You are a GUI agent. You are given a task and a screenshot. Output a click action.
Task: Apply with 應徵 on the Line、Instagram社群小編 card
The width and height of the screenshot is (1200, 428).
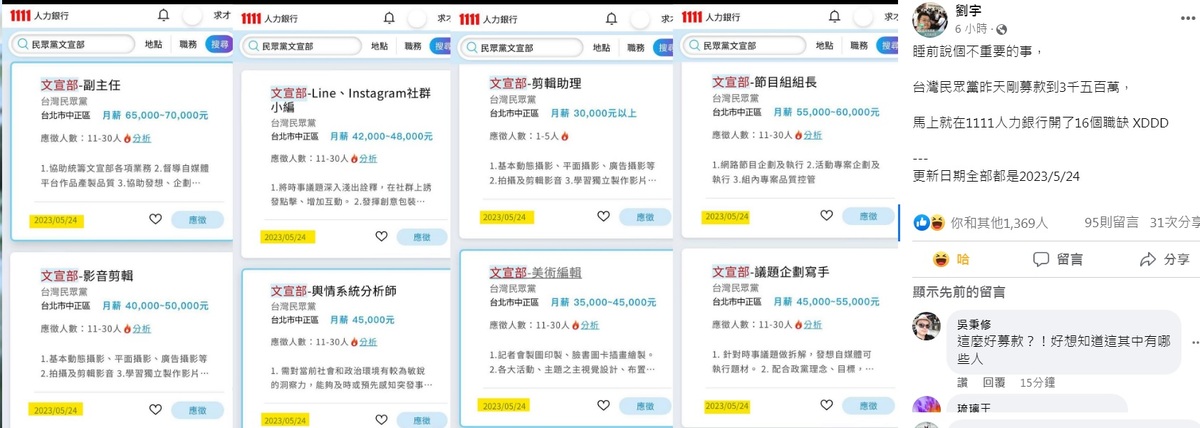point(422,237)
